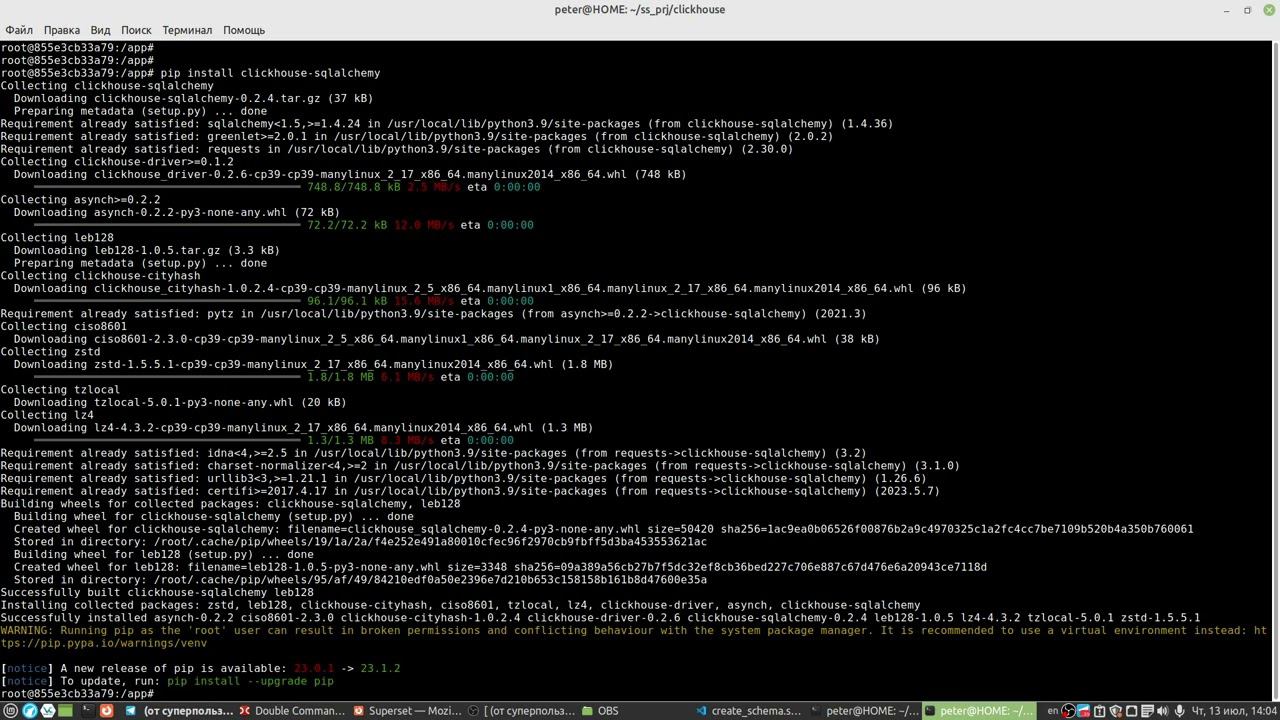1280x720 pixels.
Task: Open the Помощь menu
Action: [244, 30]
